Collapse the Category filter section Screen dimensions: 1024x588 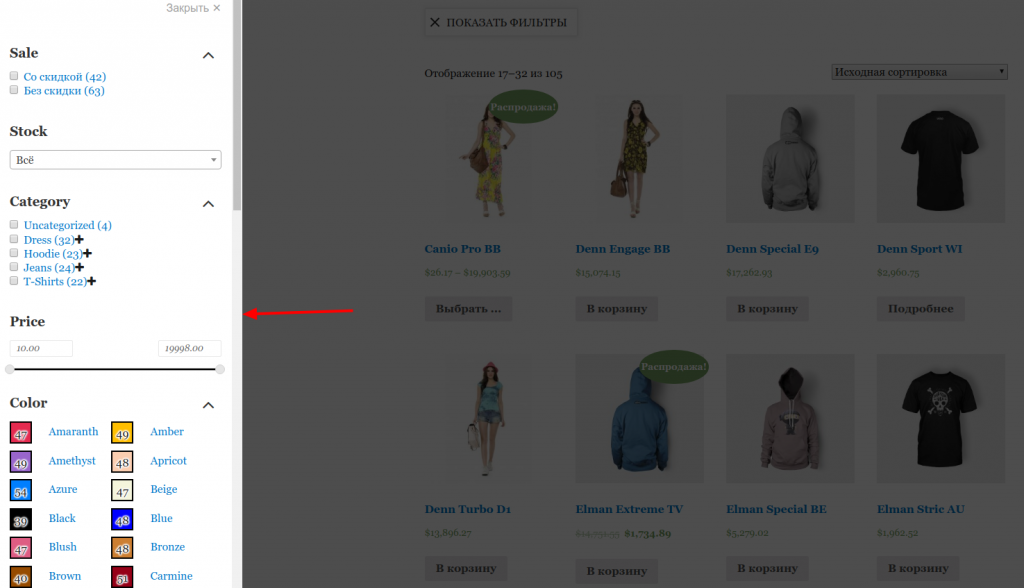click(x=208, y=204)
